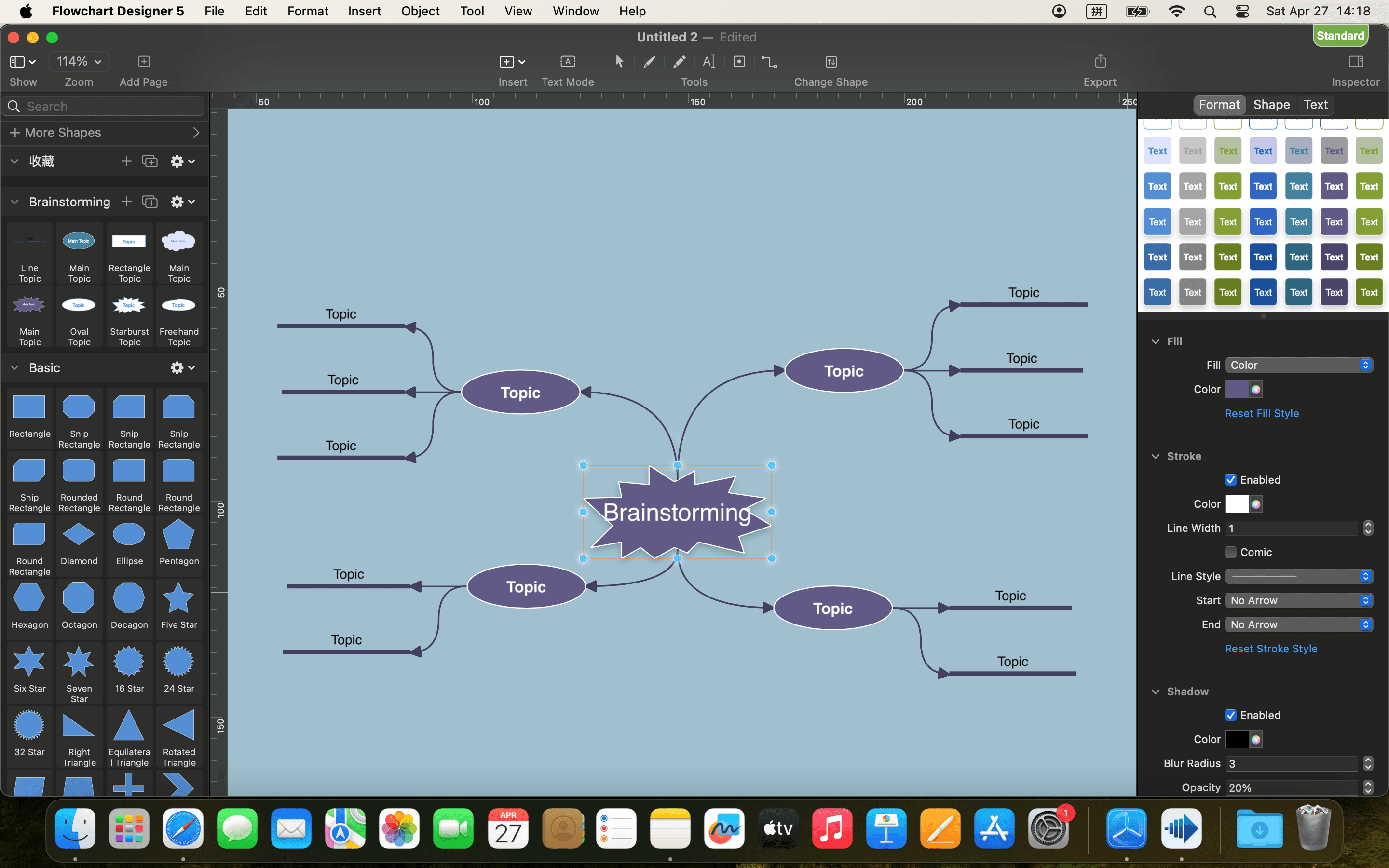Enable the Comic stroke option
The image size is (1389, 868).
point(1231,552)
